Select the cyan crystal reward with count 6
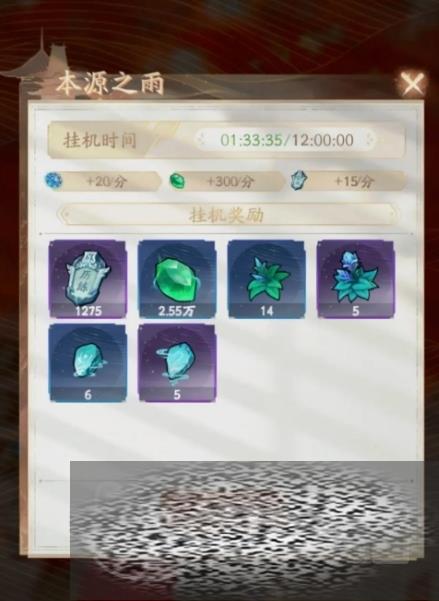Image resolution: width=439 pixels, height=601 pixels. [88, 363]
